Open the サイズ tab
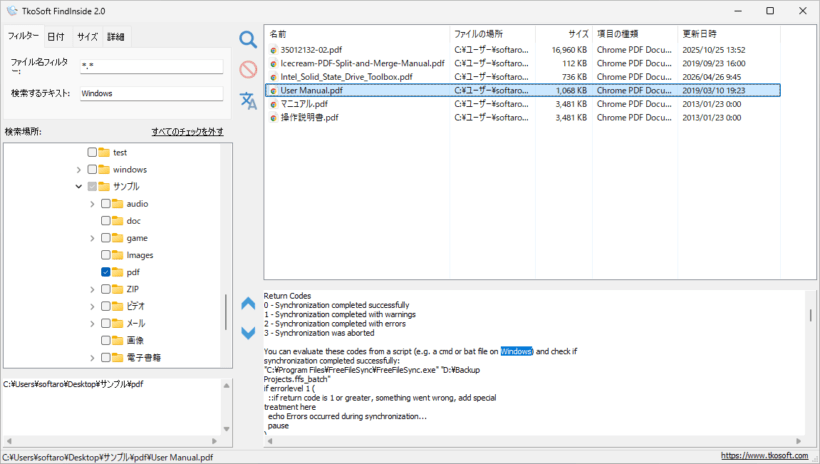The width and height of the screenshot is (820, 464). (x=87, y=37)
